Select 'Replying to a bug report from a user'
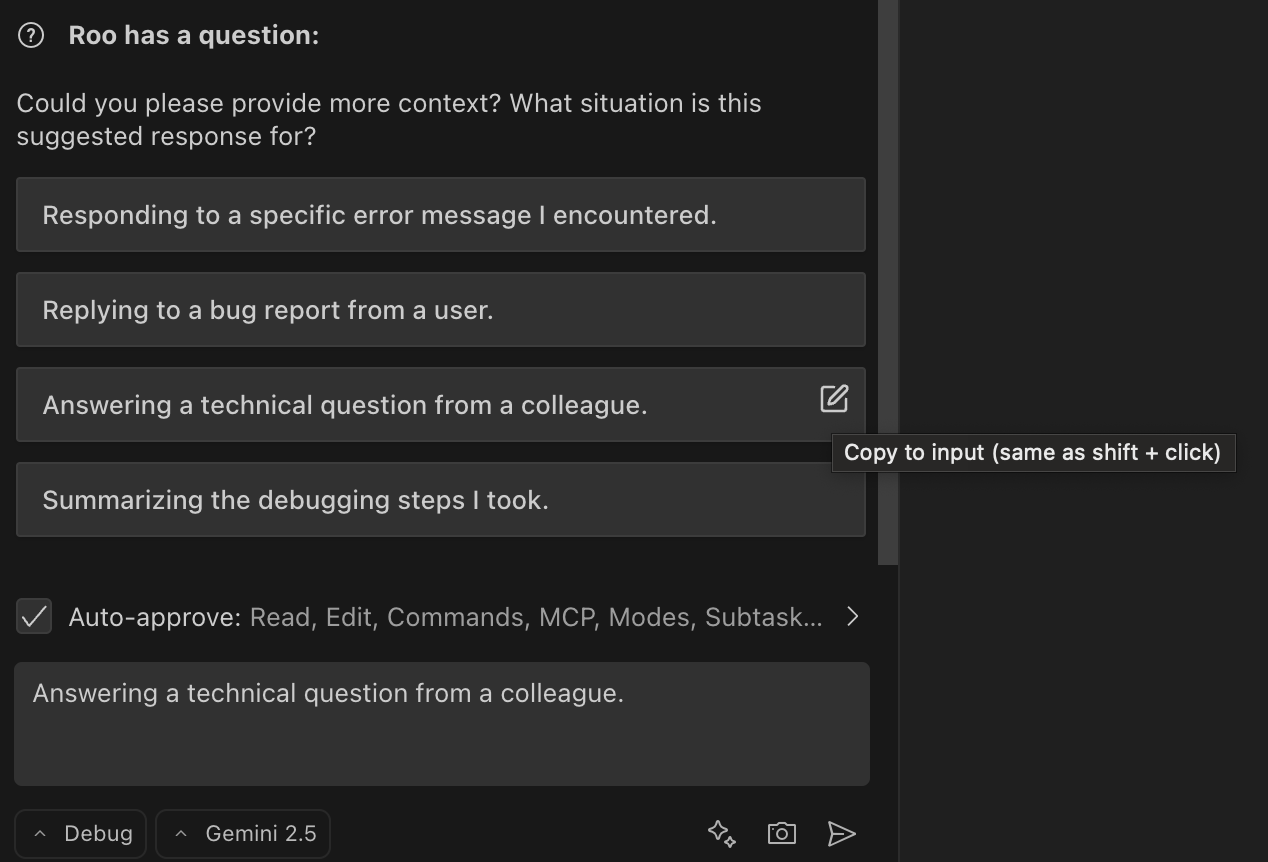 click(440, 309)
